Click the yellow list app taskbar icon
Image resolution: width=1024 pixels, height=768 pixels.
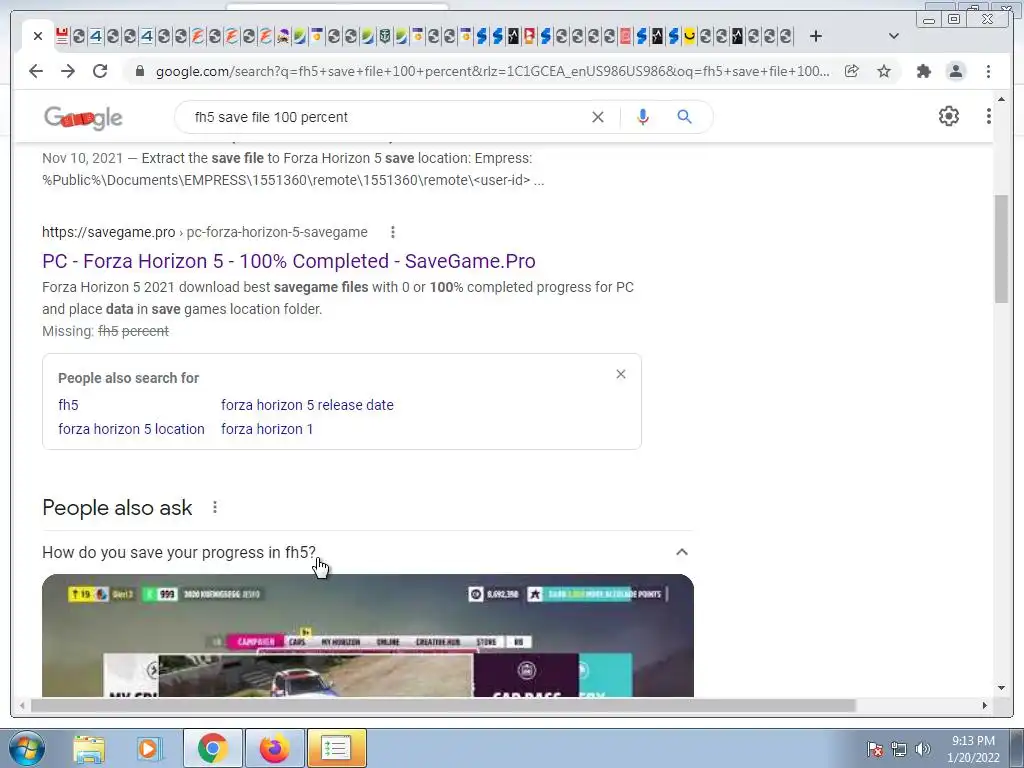coord(336,748)
